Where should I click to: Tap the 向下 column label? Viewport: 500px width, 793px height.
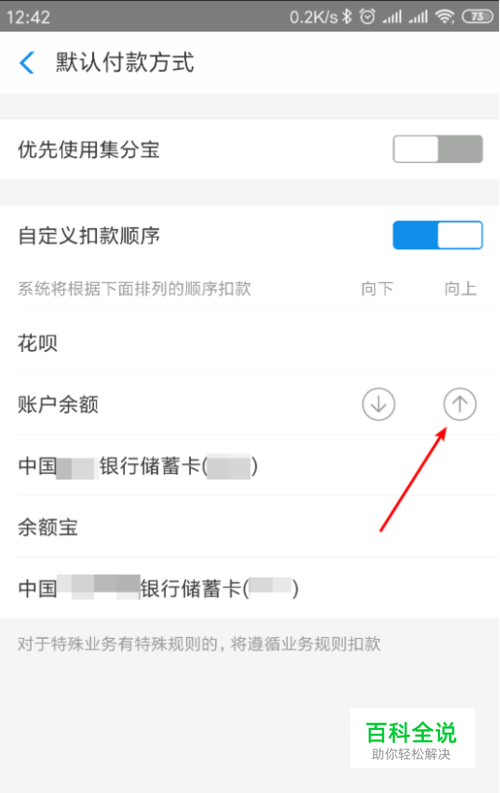[x=377, y=289]
